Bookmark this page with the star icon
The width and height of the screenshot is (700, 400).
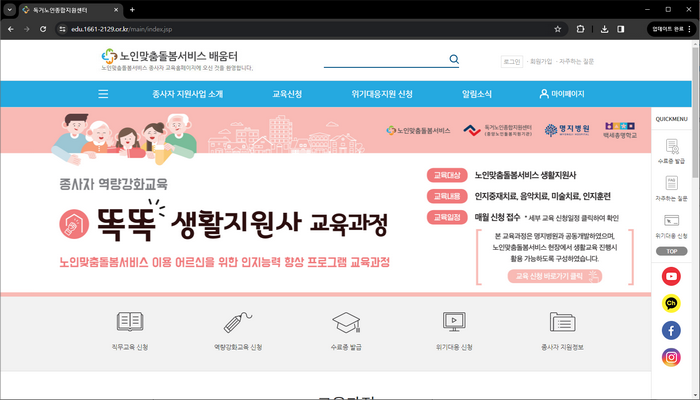[x=557, y=29]
